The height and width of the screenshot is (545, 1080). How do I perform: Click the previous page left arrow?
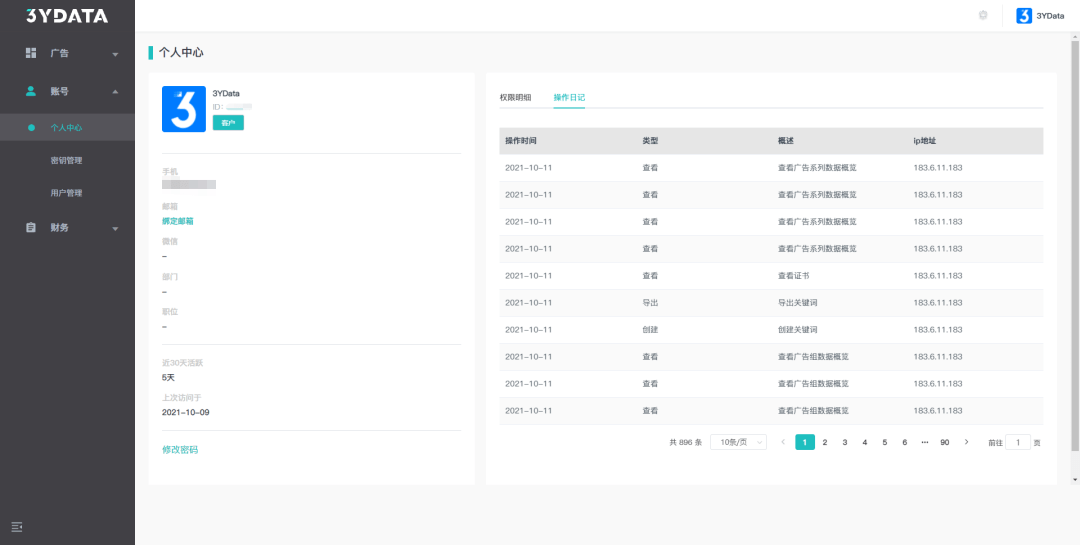(783, 442)
